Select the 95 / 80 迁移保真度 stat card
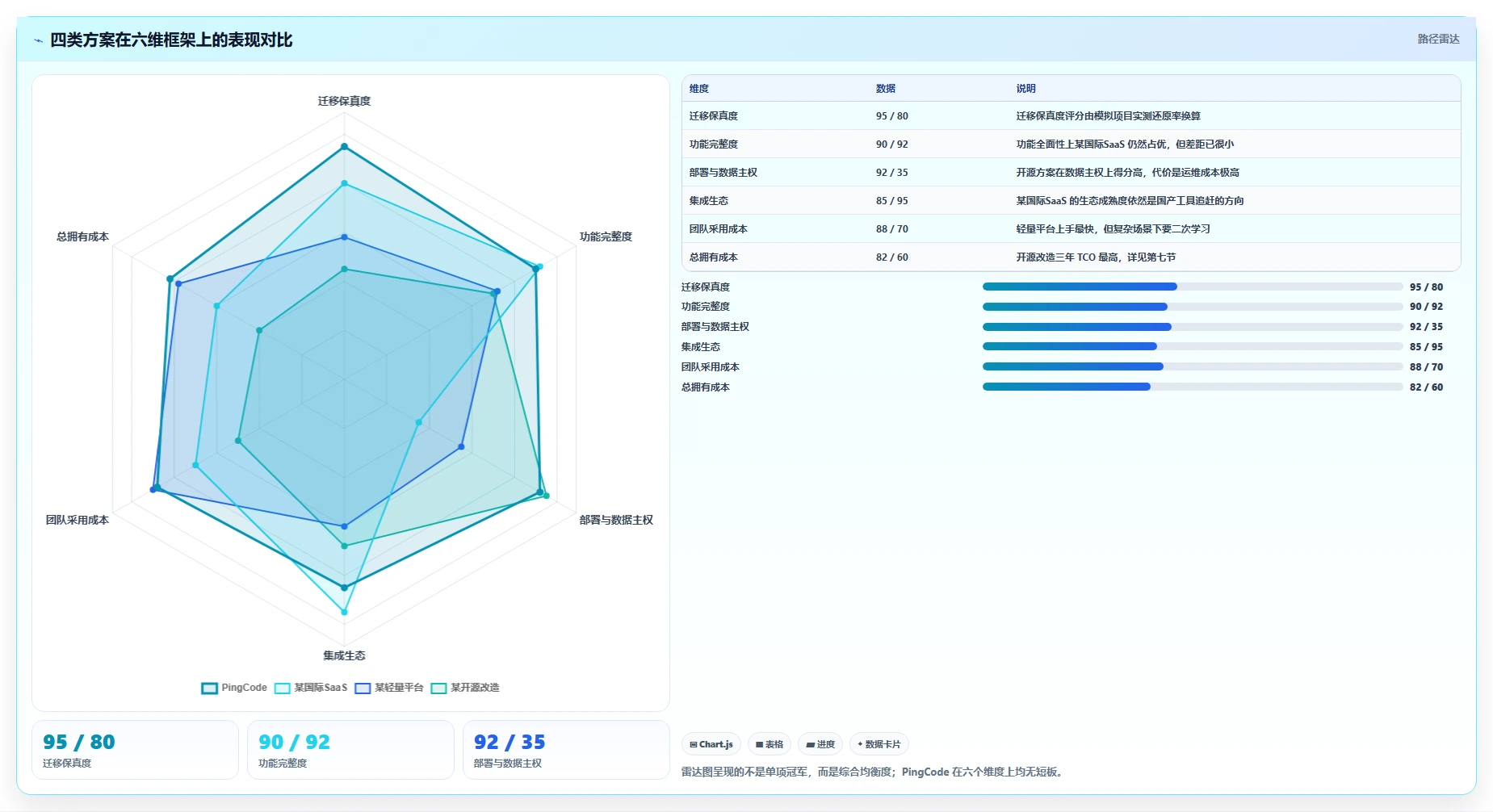 [x=135, y=750]
